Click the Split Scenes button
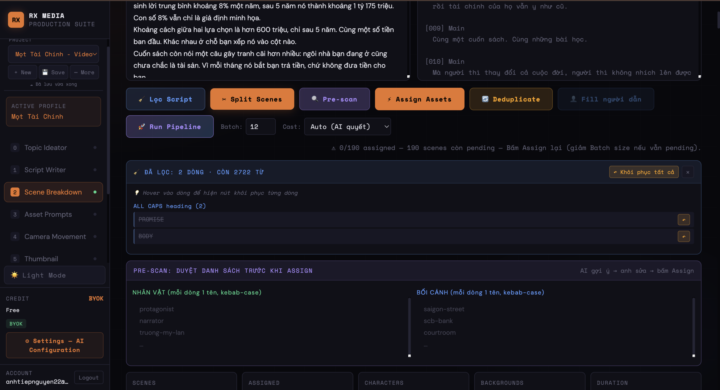720x390 pixels. (x=252, y=99)
